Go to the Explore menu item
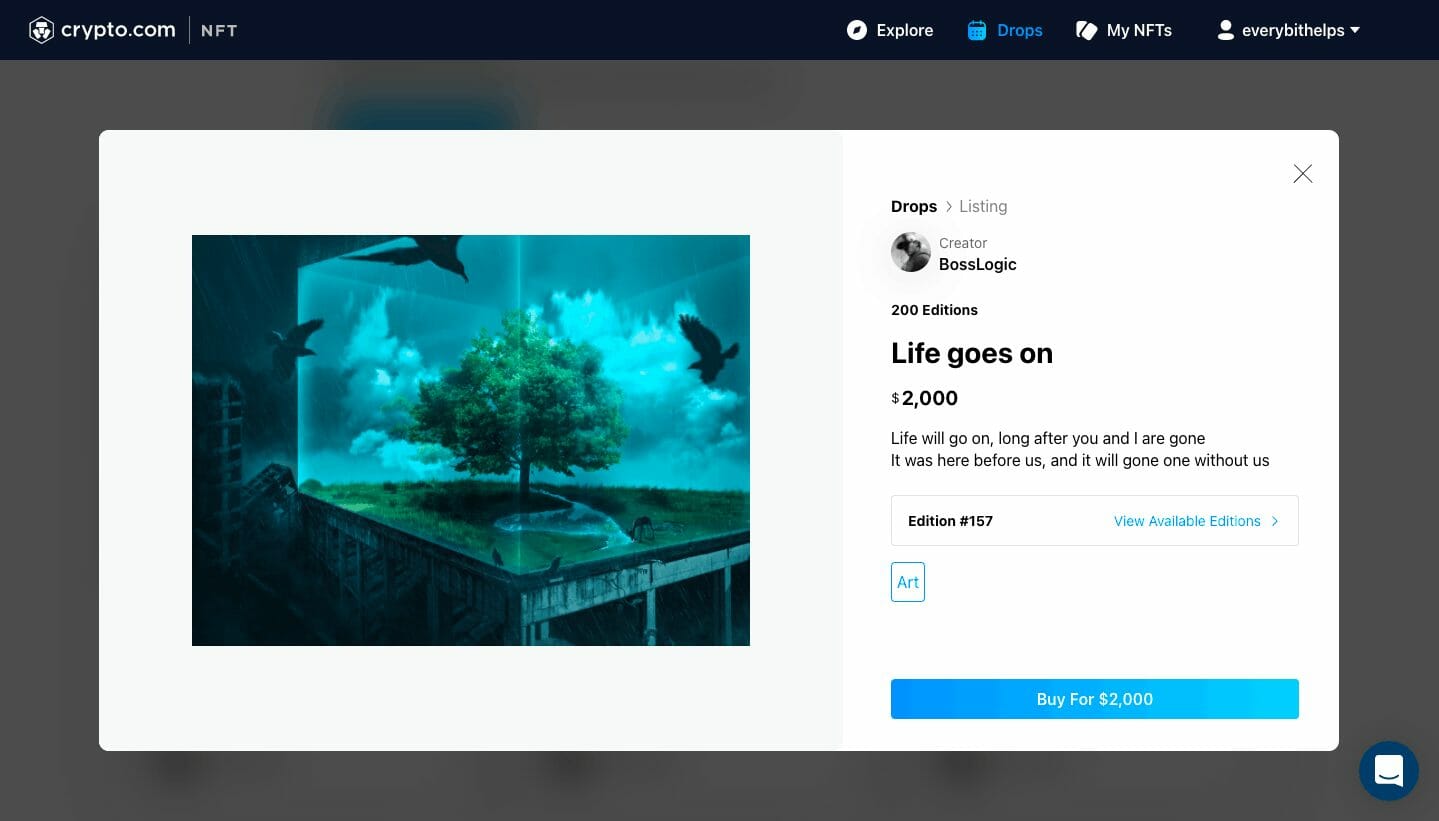 click(905, 30)
